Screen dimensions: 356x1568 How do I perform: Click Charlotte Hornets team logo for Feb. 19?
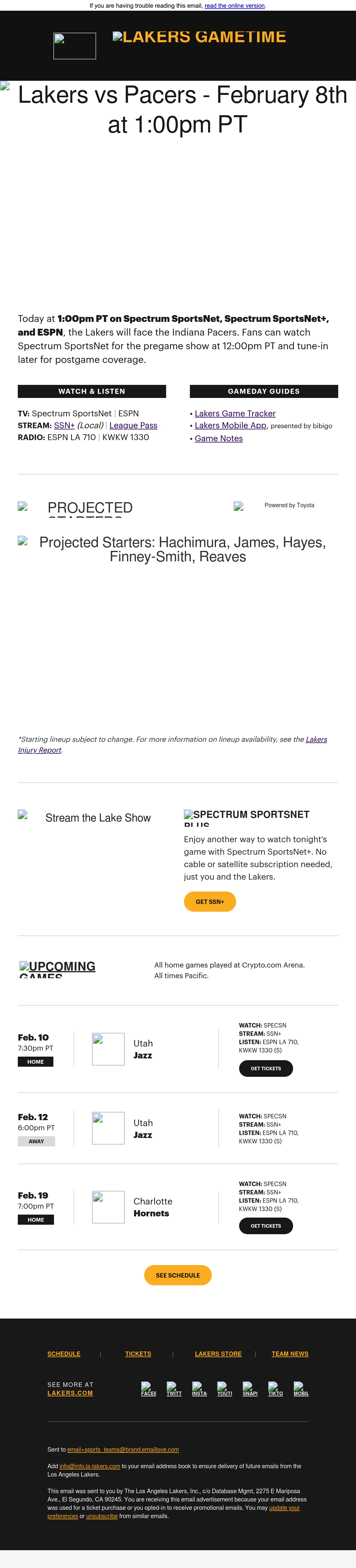(x=108, y=1207)
